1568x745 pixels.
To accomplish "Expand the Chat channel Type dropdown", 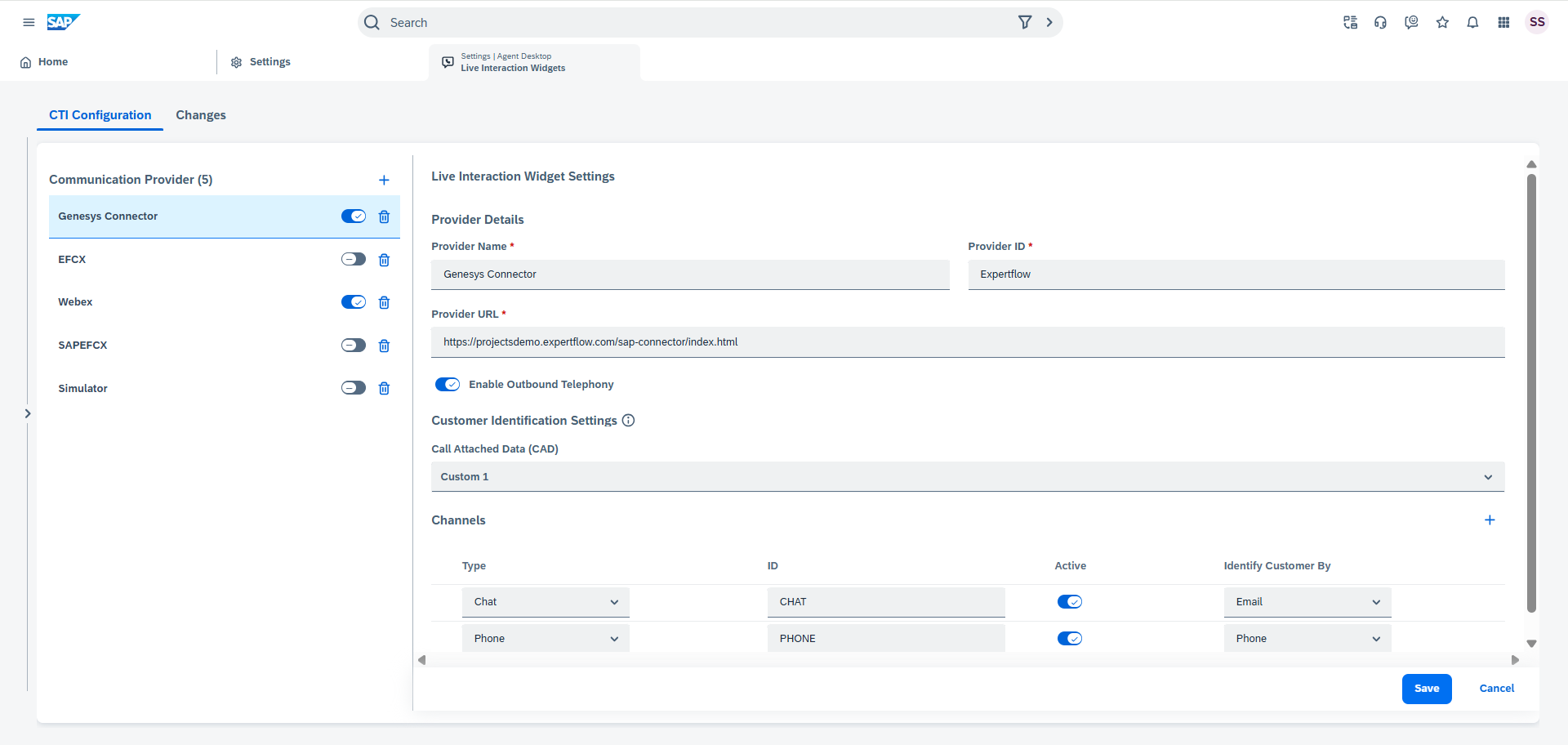I will click(x=545, y=602).
